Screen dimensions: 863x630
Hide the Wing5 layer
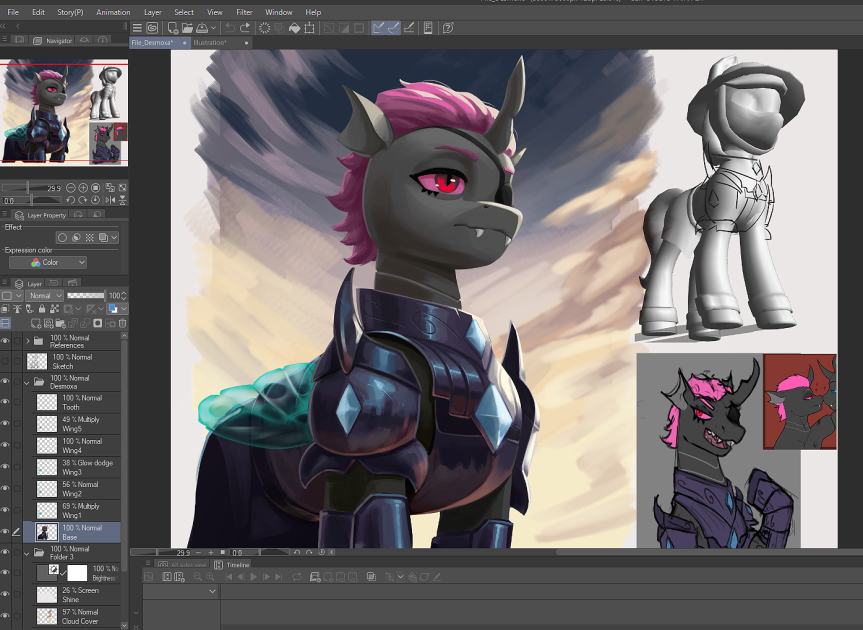[x=6, y=423]
